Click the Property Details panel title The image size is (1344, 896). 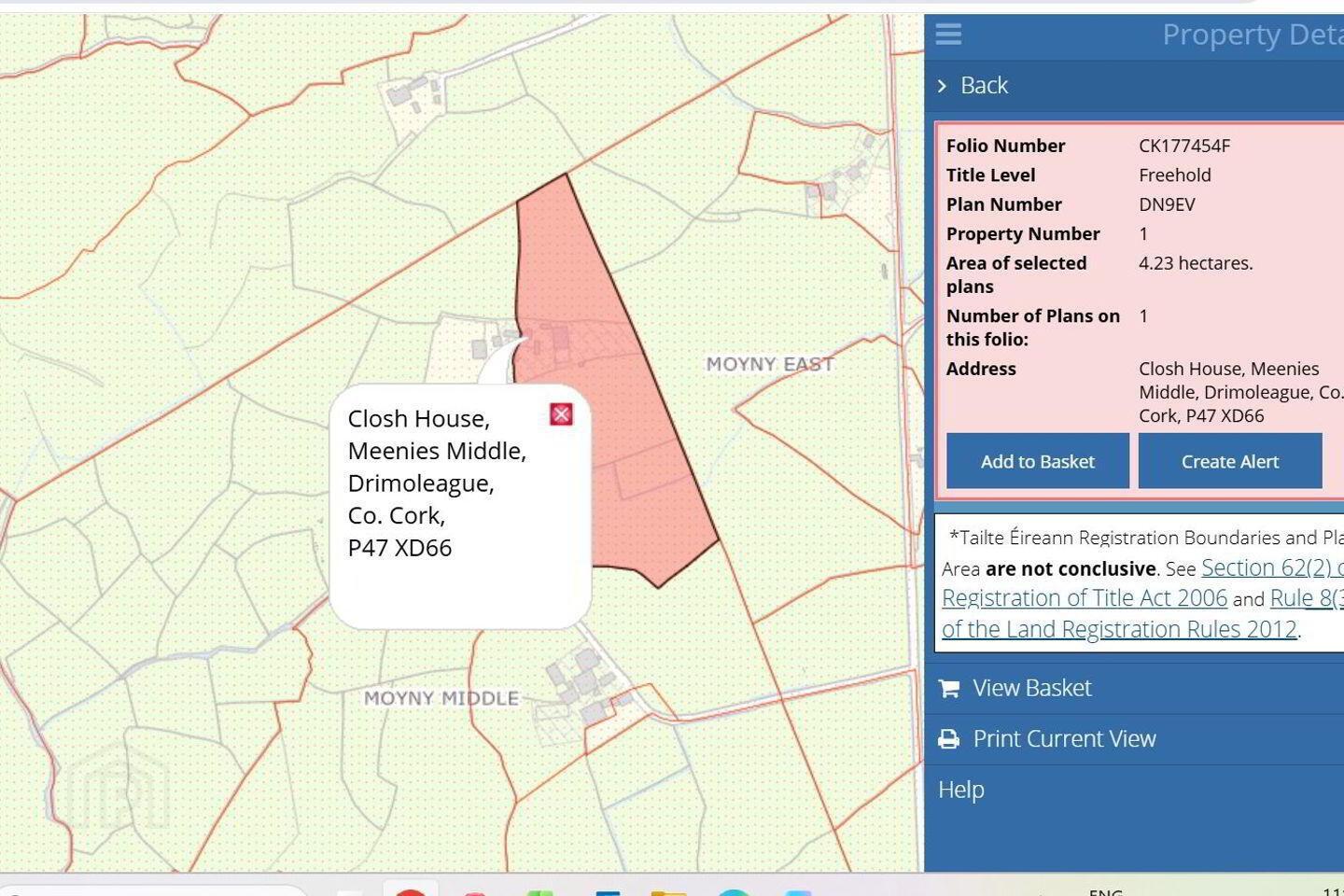click(1253, 35)
